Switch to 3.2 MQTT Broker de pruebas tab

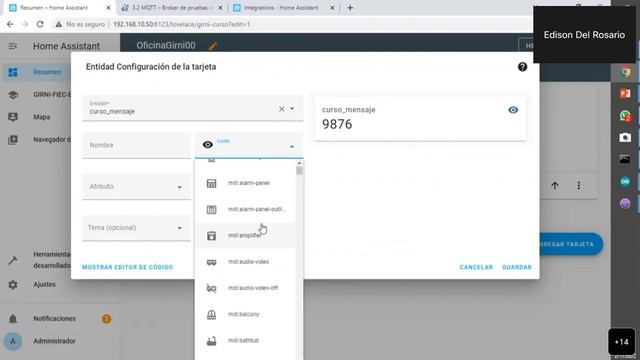pos(171,8)
